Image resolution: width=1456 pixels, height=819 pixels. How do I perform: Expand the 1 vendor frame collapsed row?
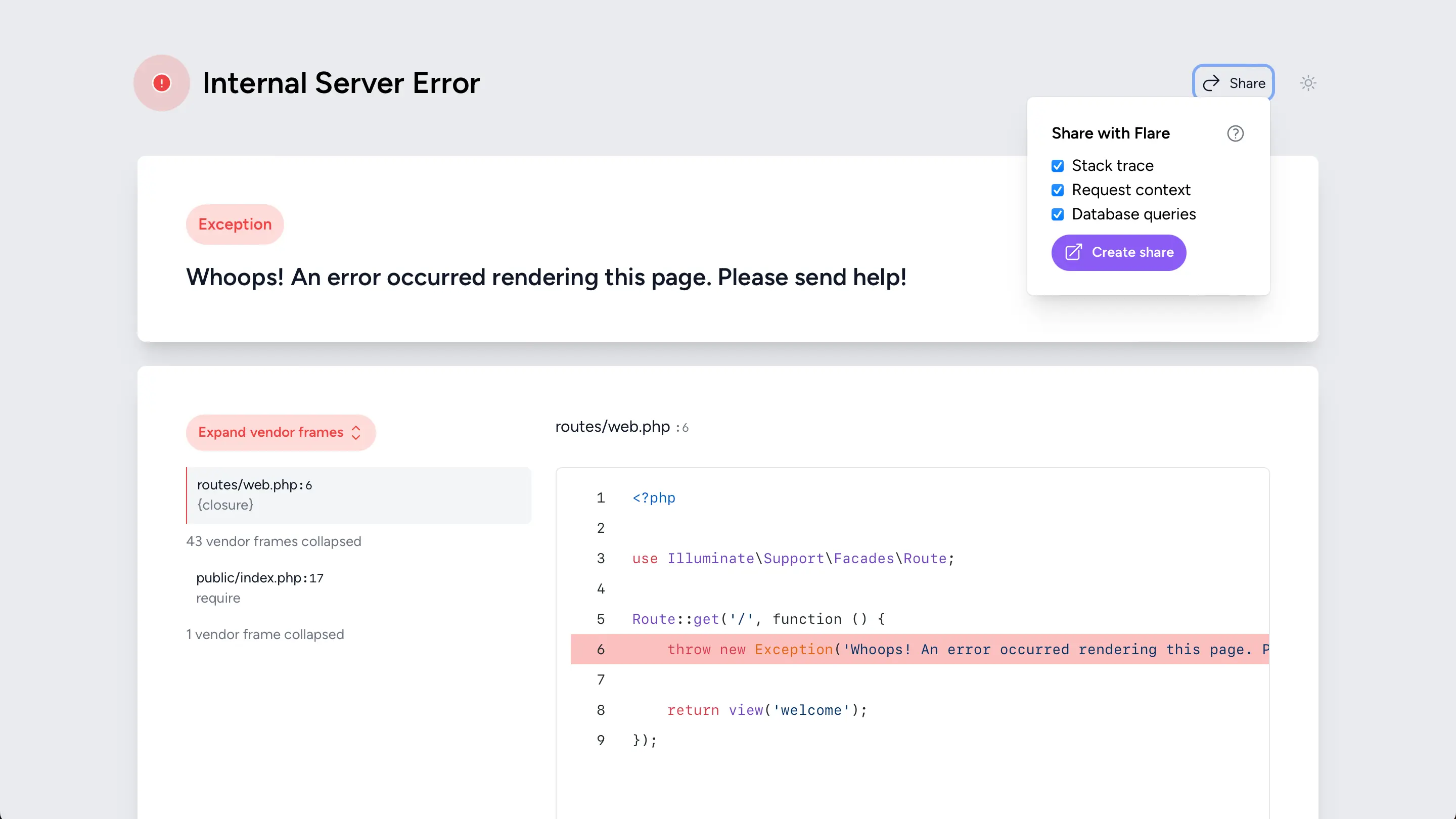click(265, 634)
